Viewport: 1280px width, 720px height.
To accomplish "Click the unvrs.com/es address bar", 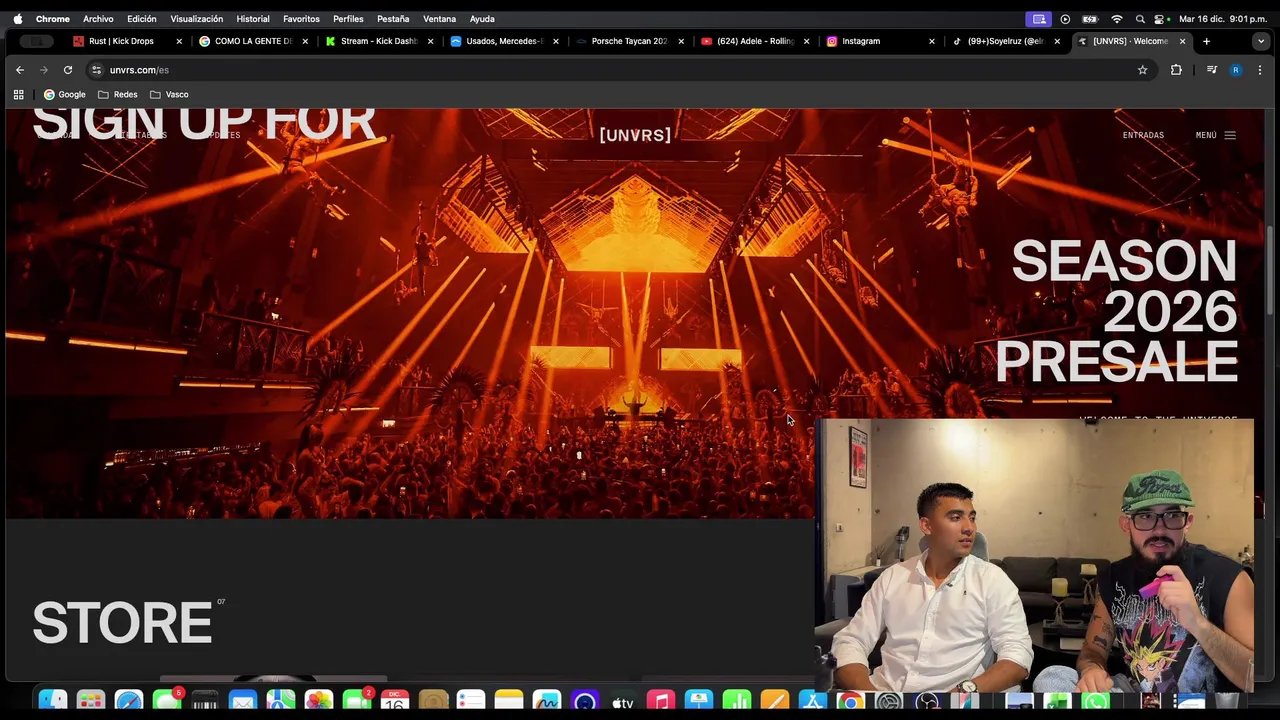I will [620, 70].
